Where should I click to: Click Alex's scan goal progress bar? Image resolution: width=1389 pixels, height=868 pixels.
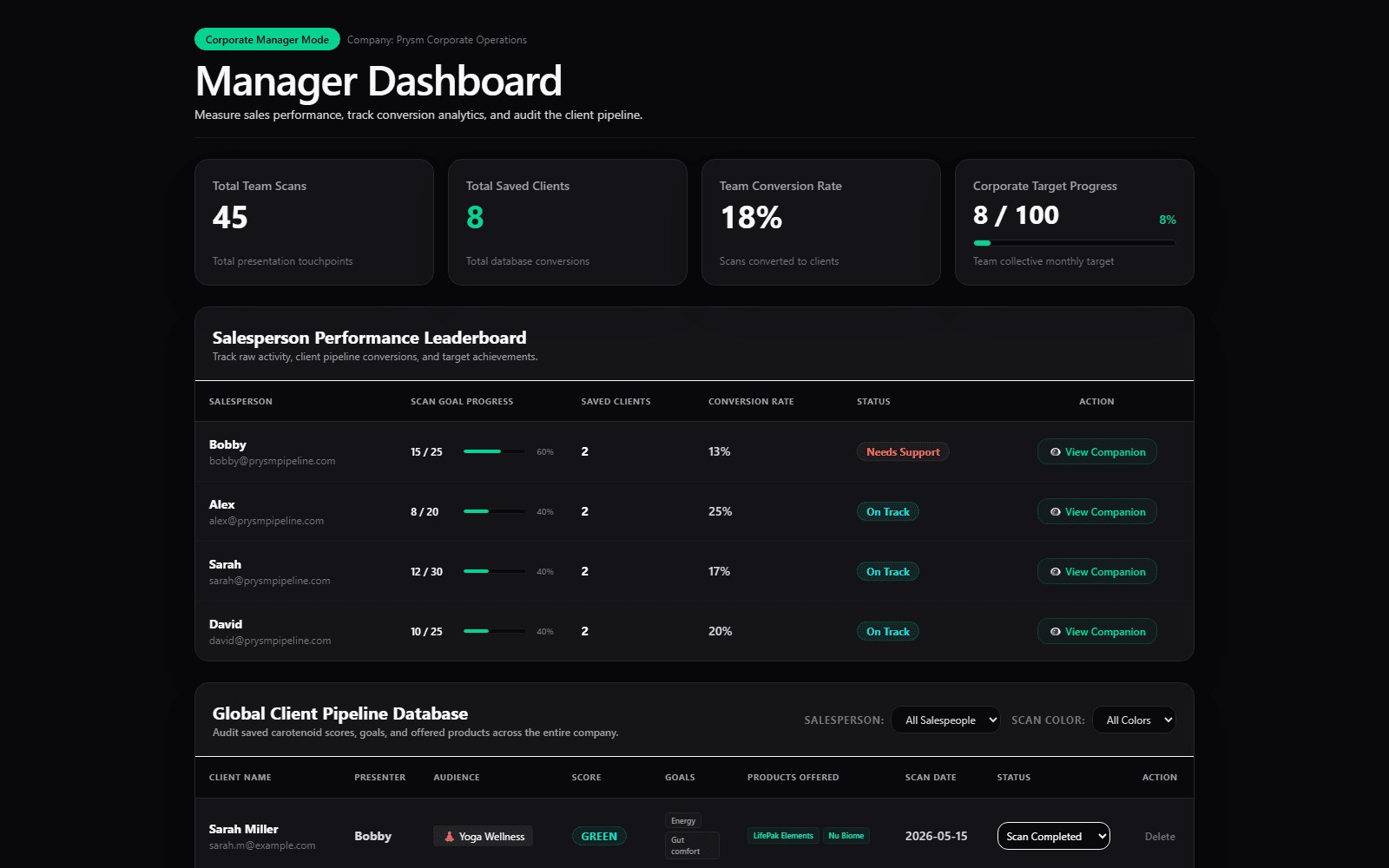(x=494, y=511)
